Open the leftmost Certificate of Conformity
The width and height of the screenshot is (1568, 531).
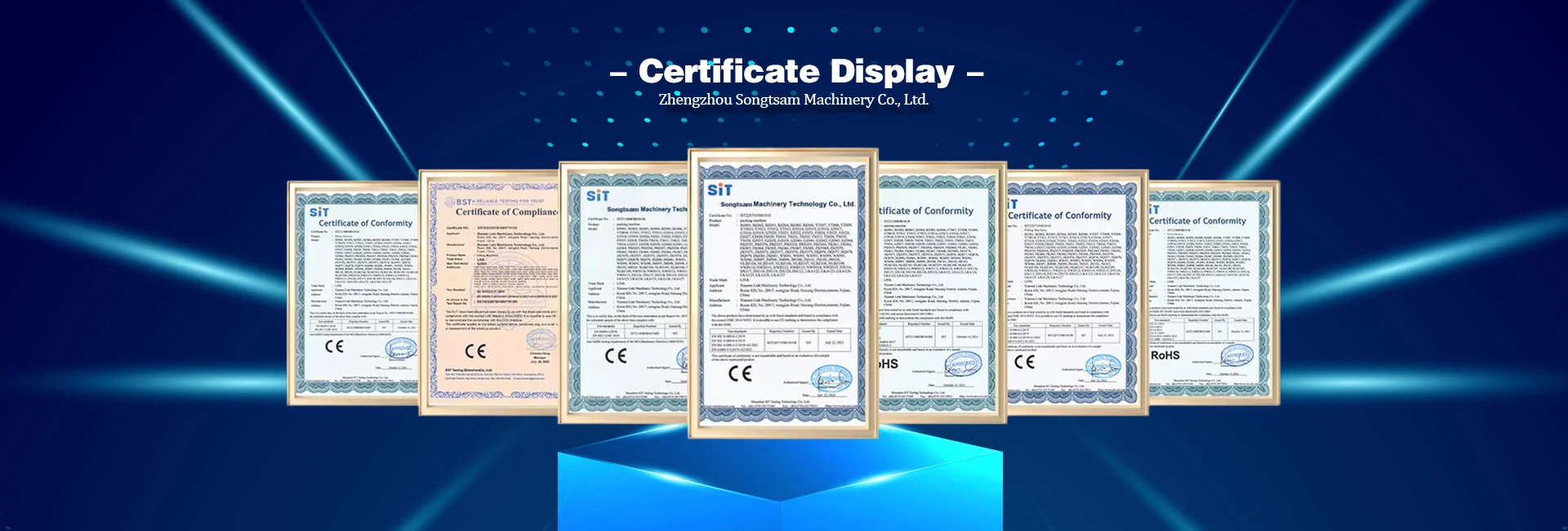coord(353,294)
